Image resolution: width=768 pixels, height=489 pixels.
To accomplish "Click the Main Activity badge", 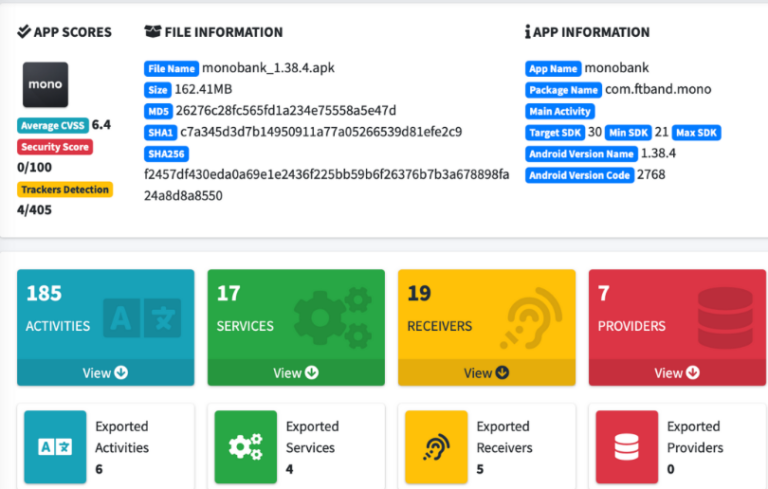I will click(560, 111).
